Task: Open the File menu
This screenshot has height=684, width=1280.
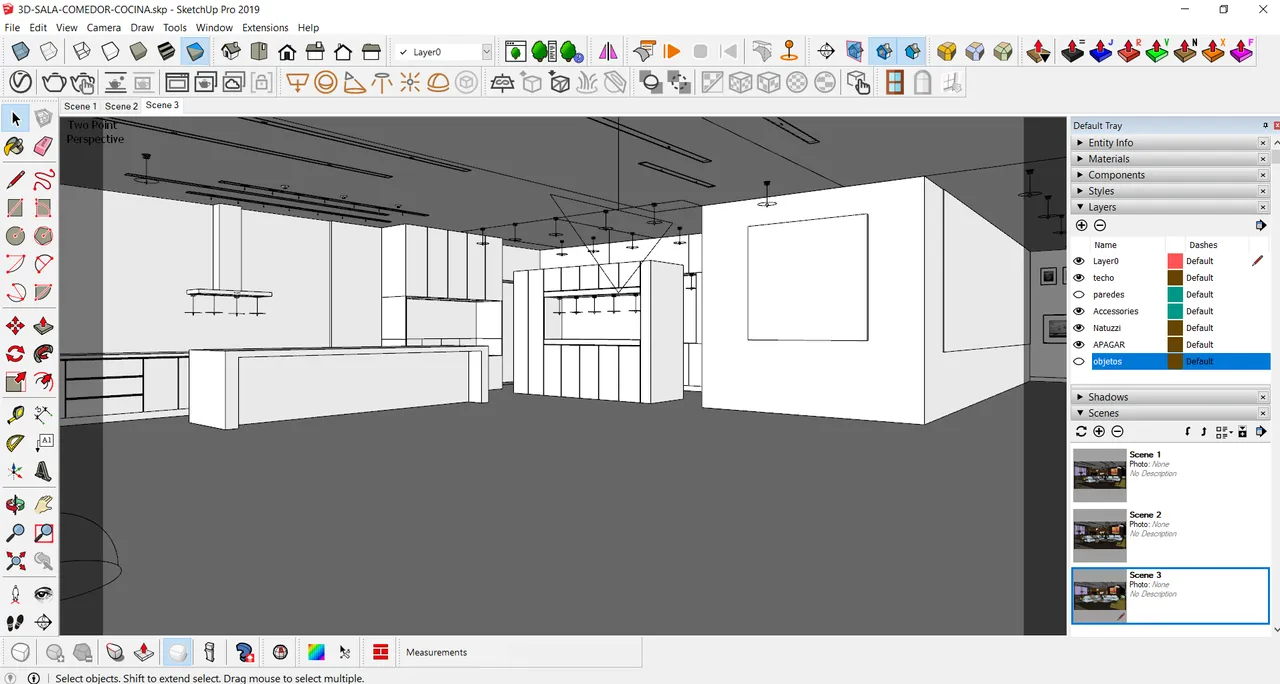Action: (12, 28)
